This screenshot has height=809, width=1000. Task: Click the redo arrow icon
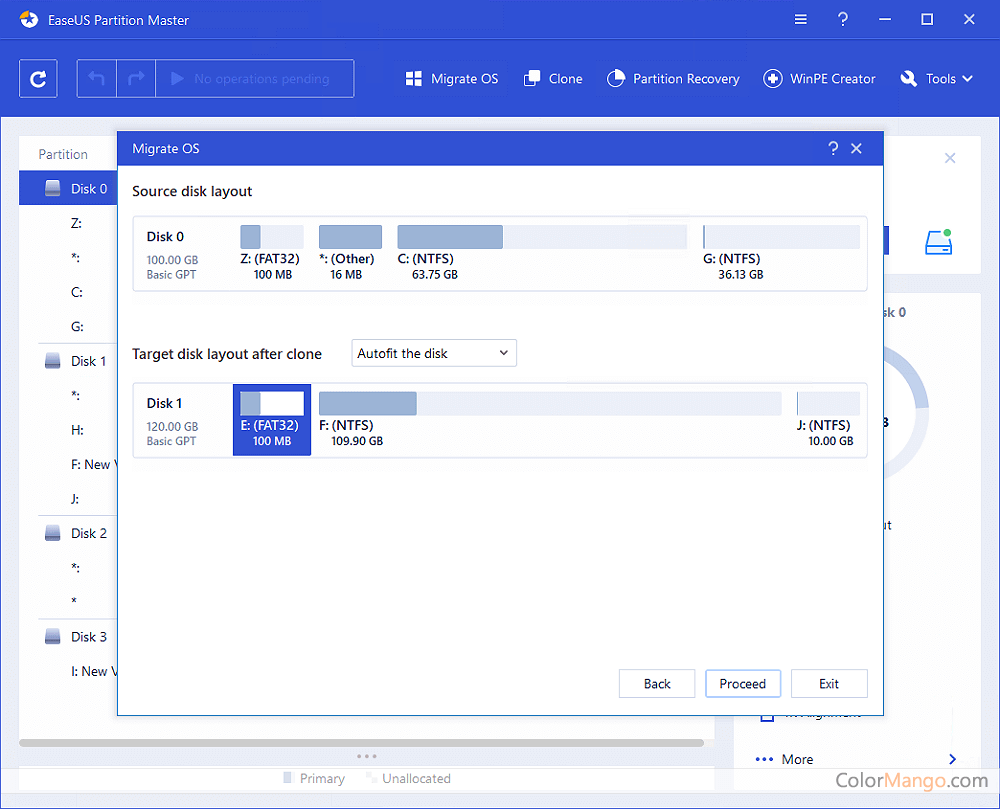pyautogui.click(x=137, y=79)
